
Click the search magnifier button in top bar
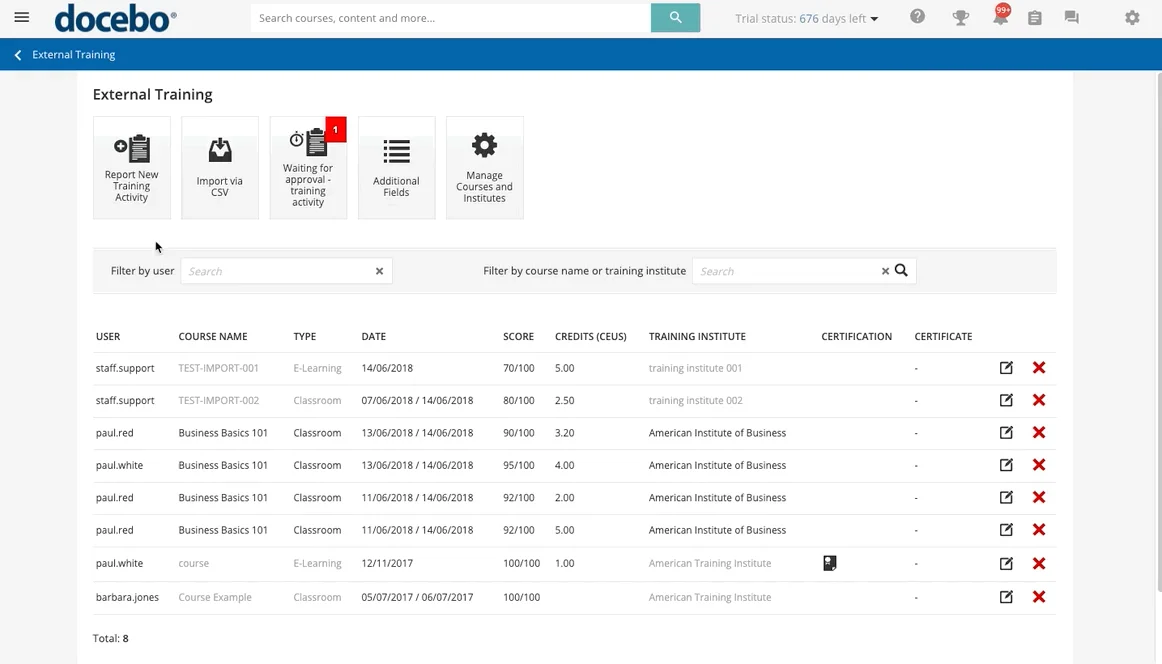tap(675, 18)
